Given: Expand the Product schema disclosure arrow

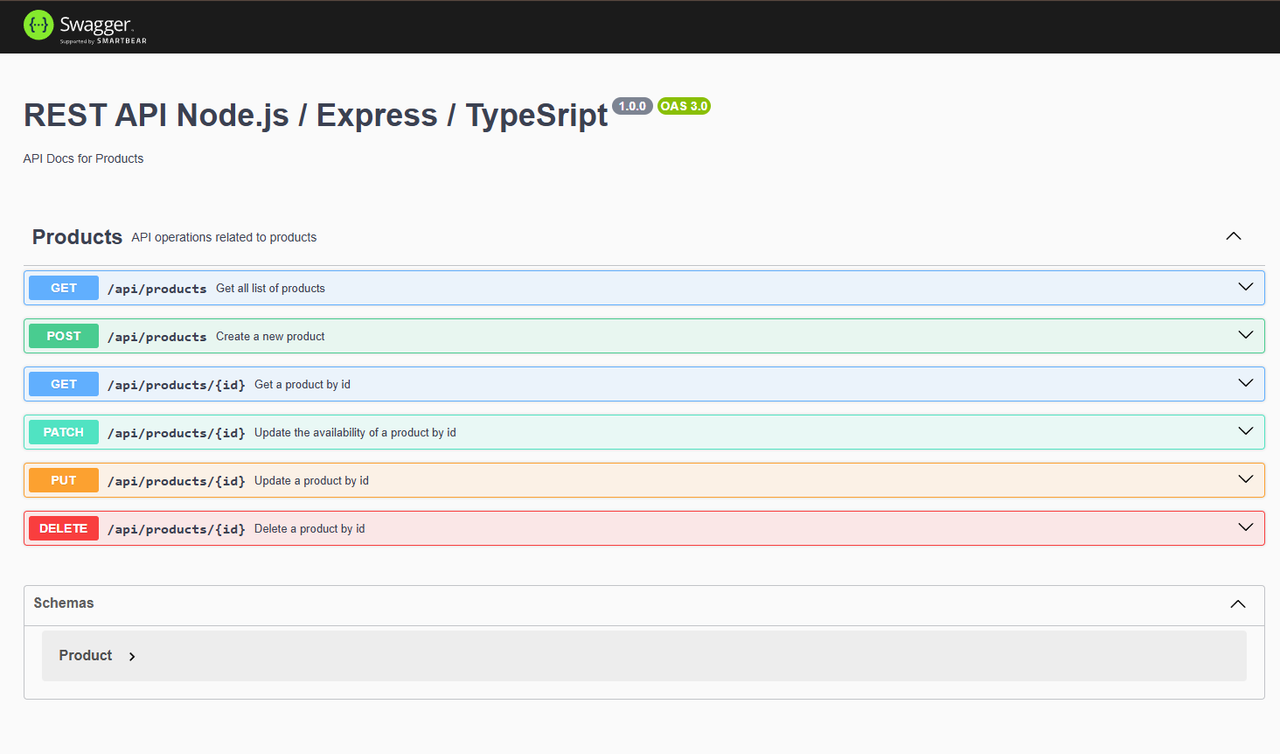Looking at the screenshot, I should pyautogui.click(x=131, y=656).
